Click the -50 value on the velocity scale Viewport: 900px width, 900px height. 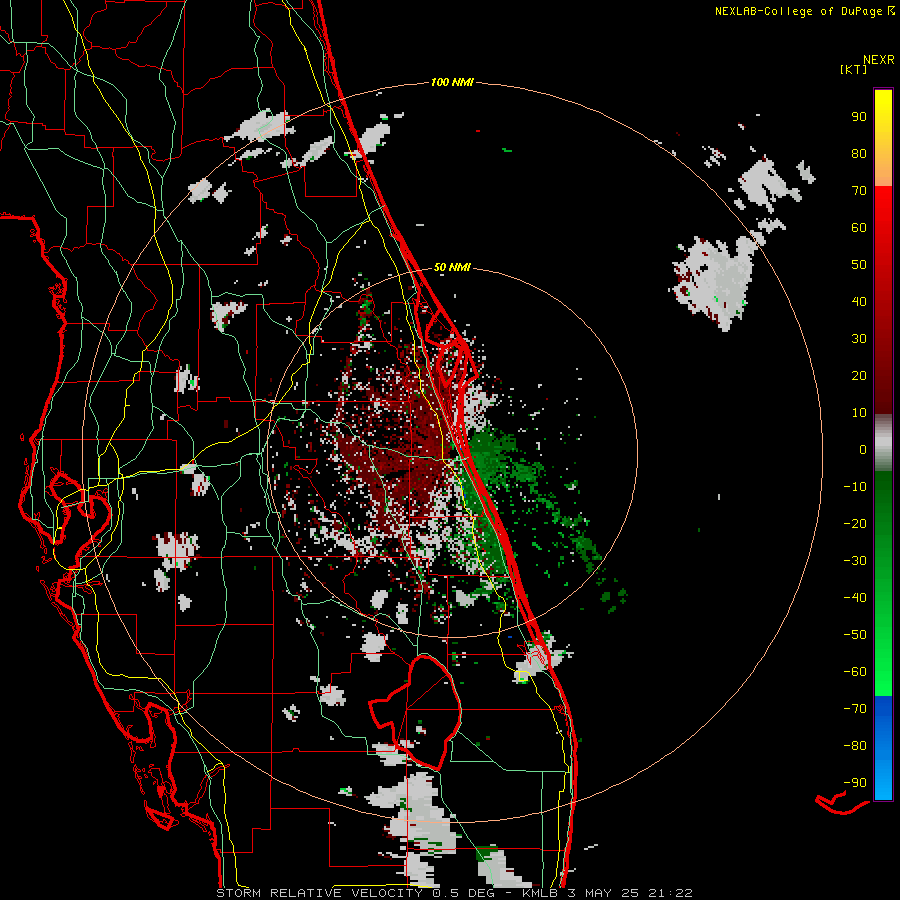click(855, 635)
